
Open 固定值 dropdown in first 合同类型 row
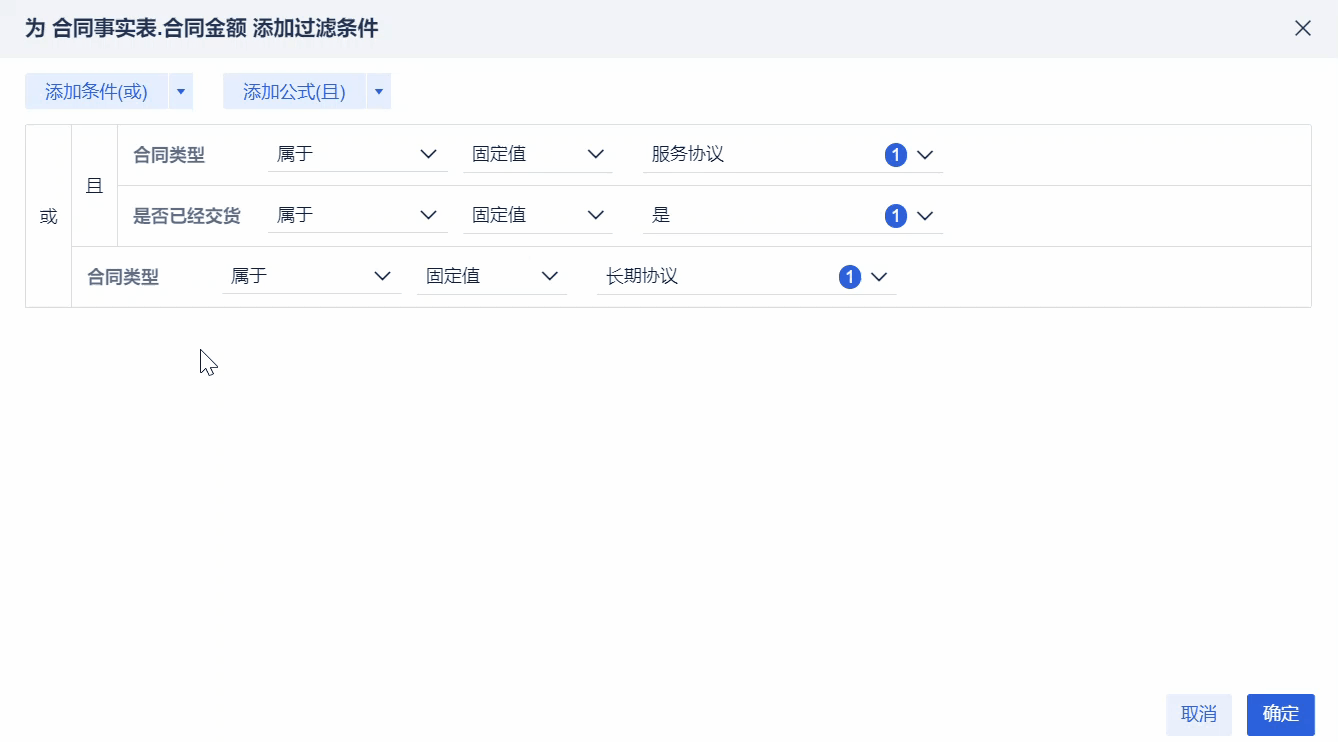pos(538,155)
